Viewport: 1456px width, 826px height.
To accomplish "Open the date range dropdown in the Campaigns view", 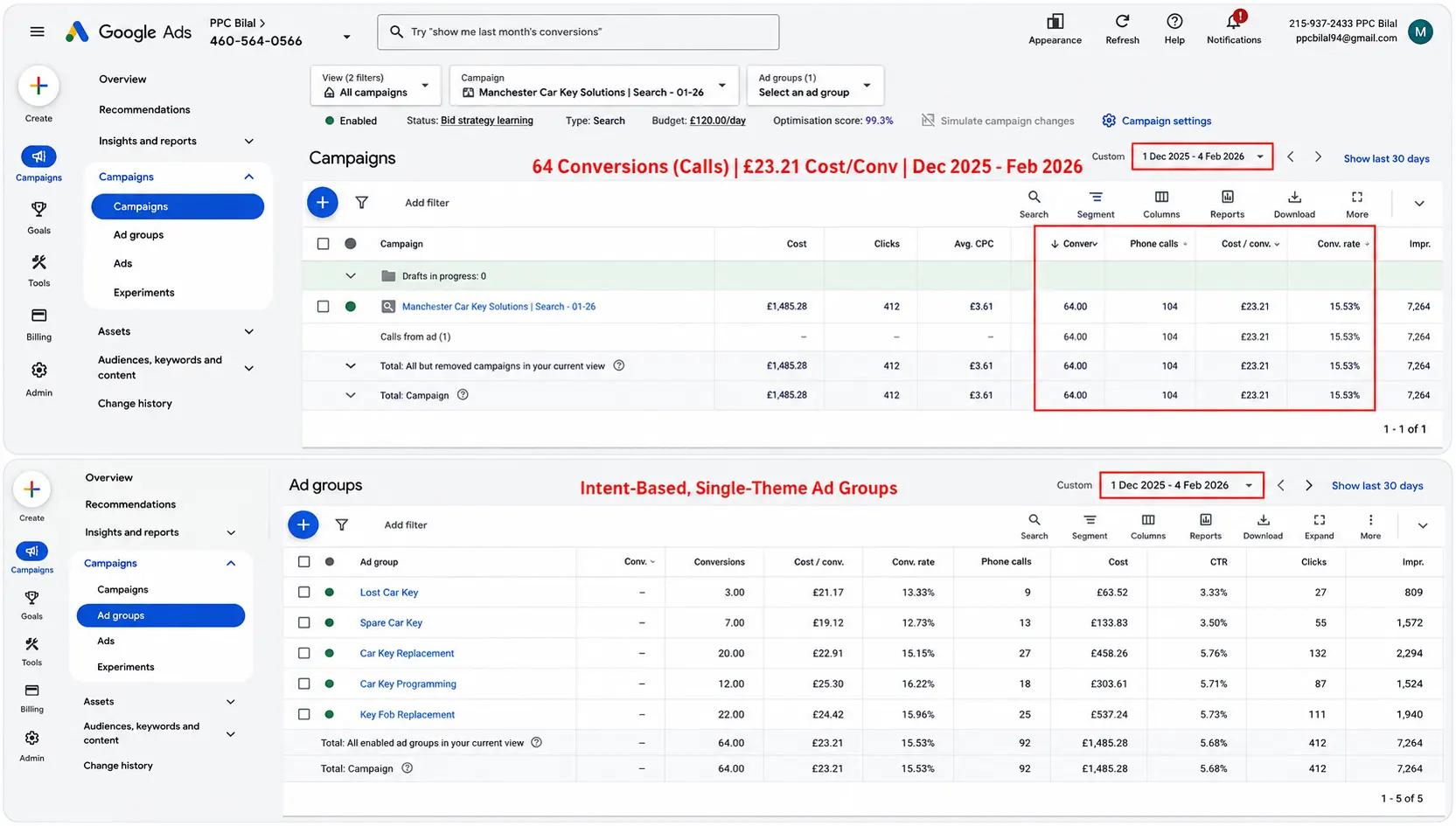I will 1202,157.
